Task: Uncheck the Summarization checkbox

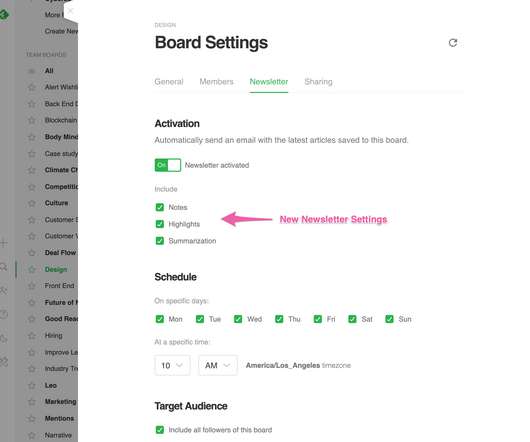Action: click(160, 241)
